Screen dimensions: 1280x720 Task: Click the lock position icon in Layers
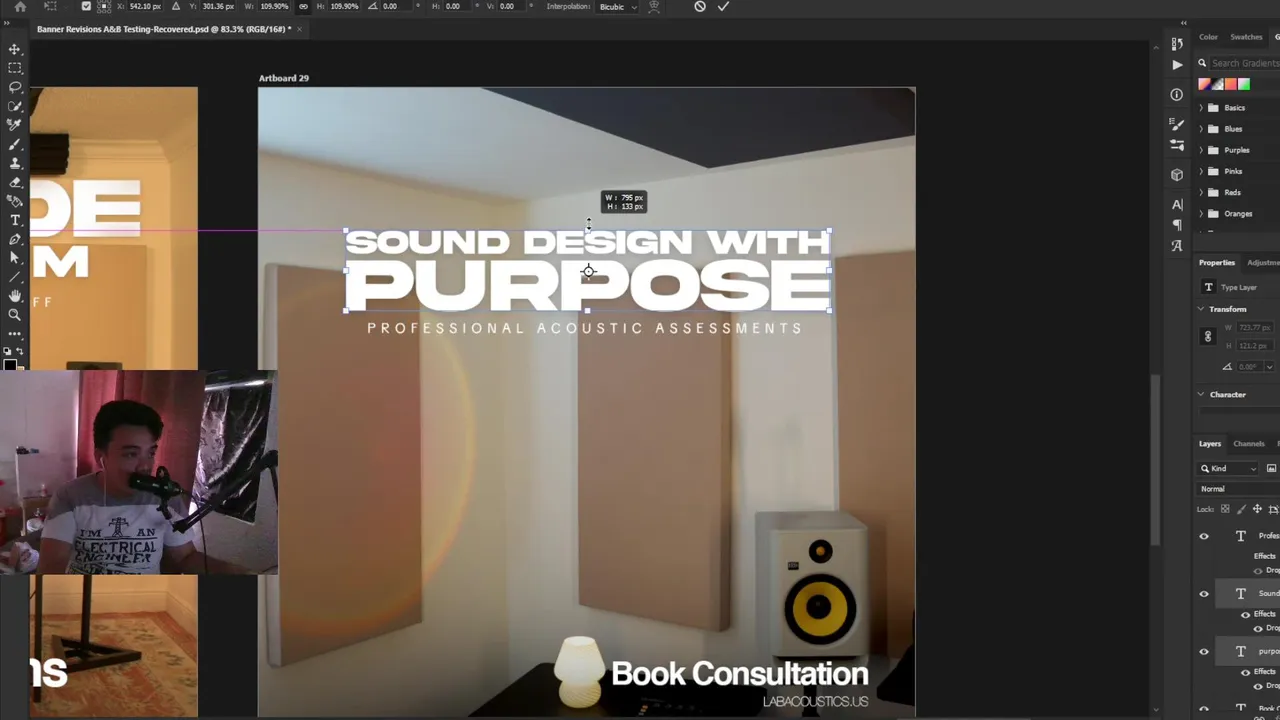click(1257, 509)
